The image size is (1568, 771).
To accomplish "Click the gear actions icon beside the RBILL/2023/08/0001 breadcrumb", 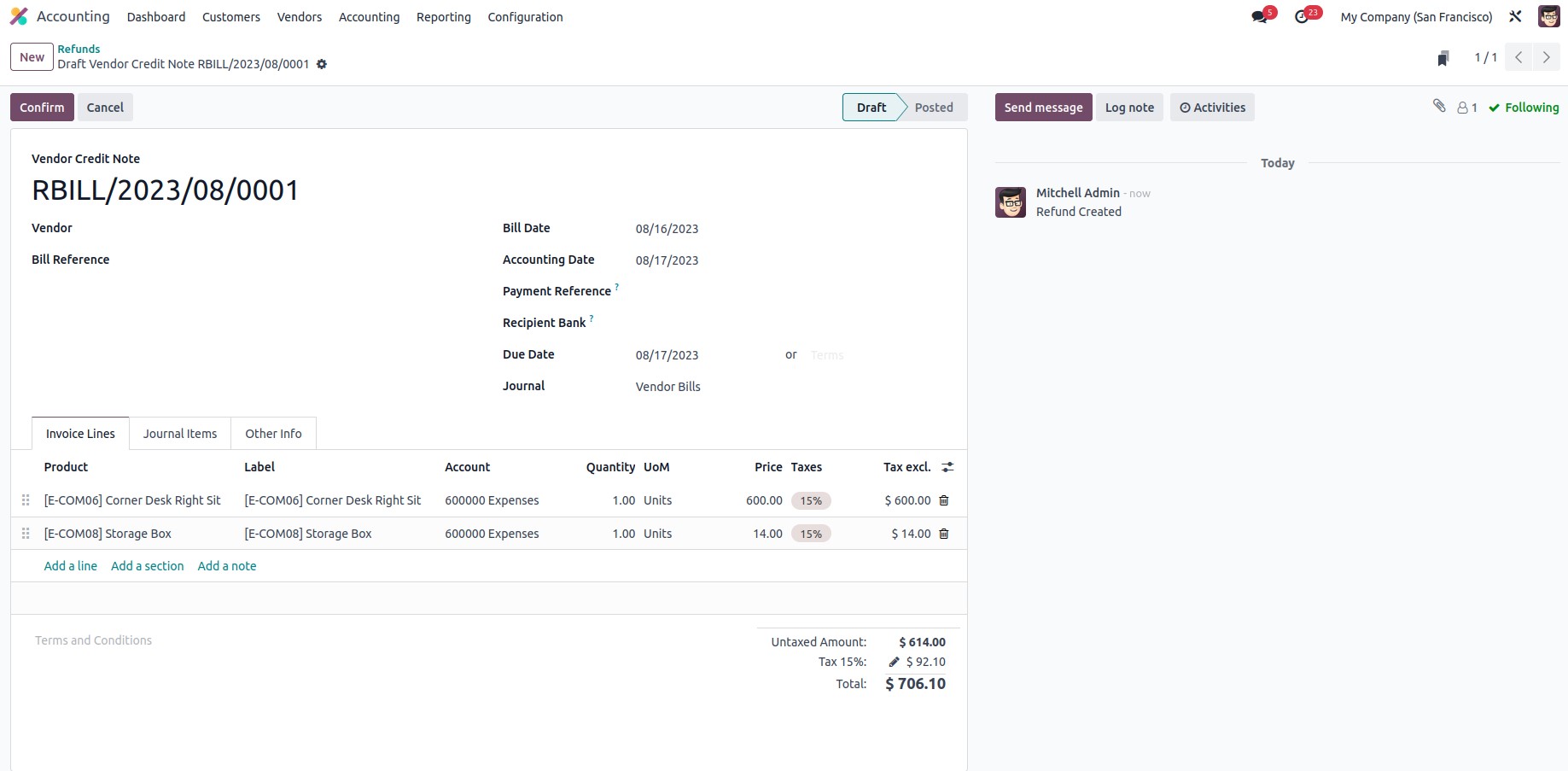I will point(322,64).
